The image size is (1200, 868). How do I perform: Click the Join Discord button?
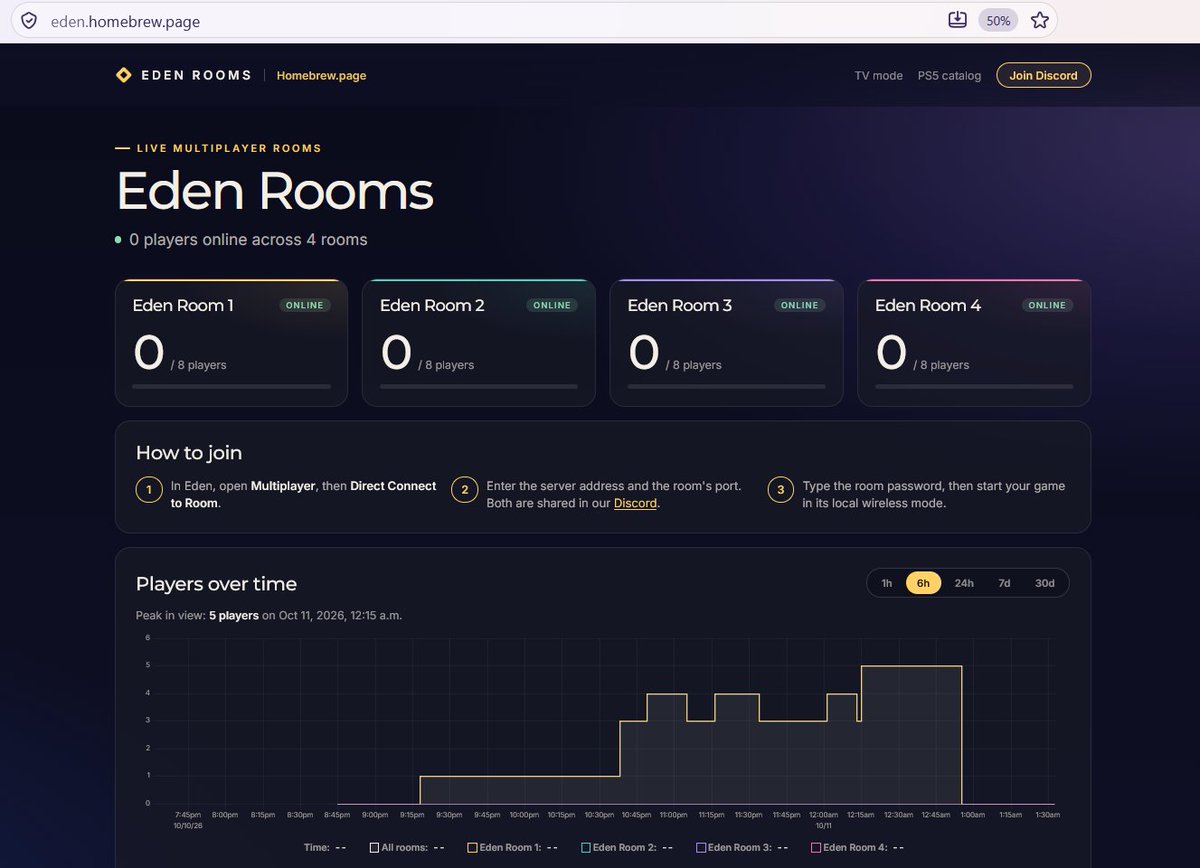pyautogui.click(x=1043, y=75)
